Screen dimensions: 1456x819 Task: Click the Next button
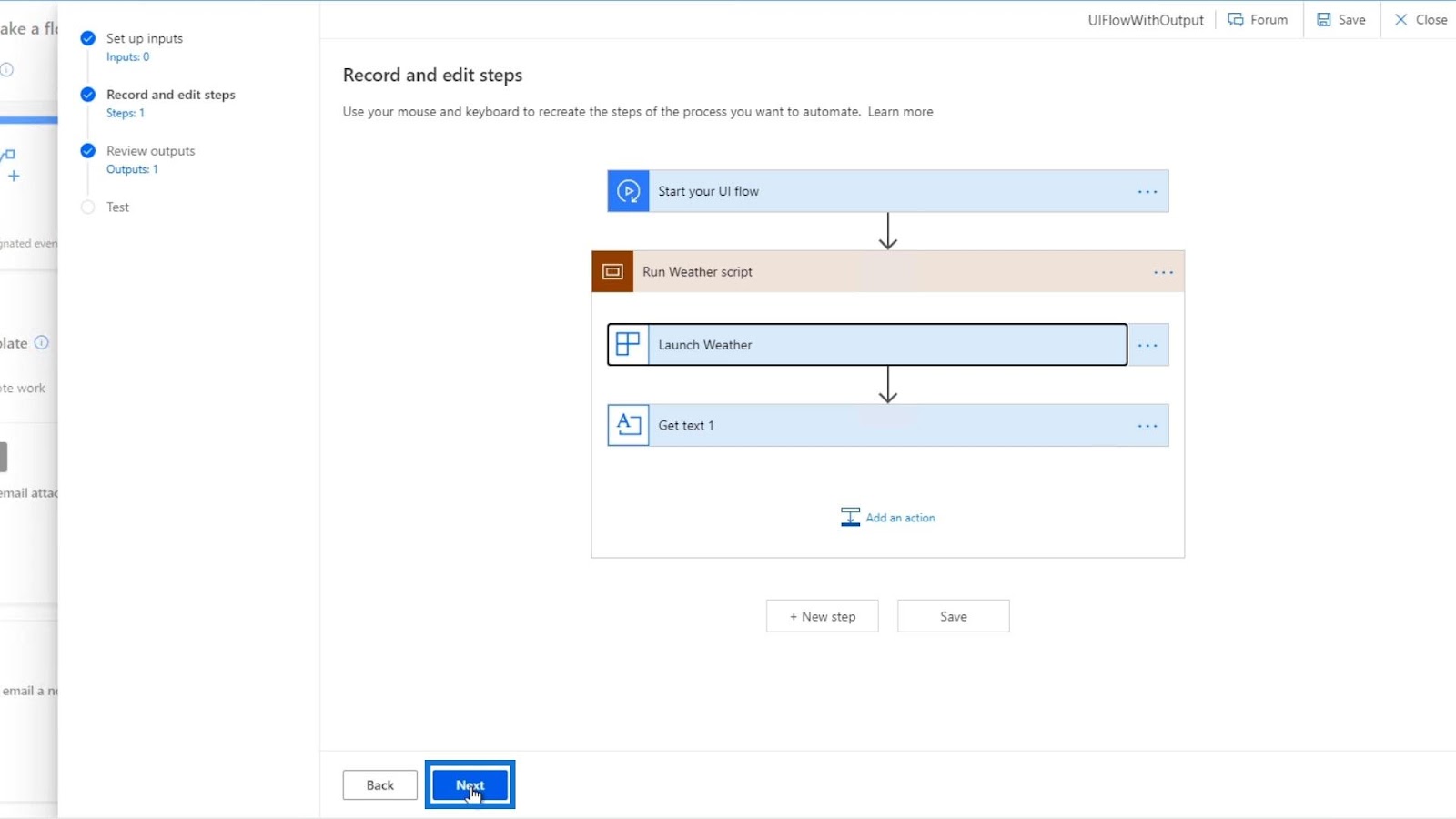point(470,784)
